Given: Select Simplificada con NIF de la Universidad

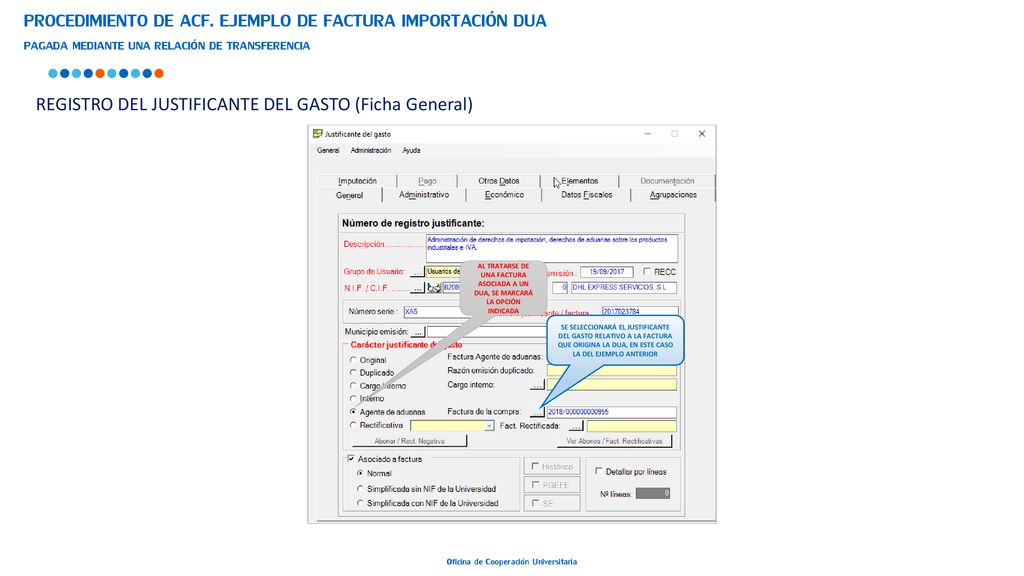Looking at the screenshot, I should 360,504.
